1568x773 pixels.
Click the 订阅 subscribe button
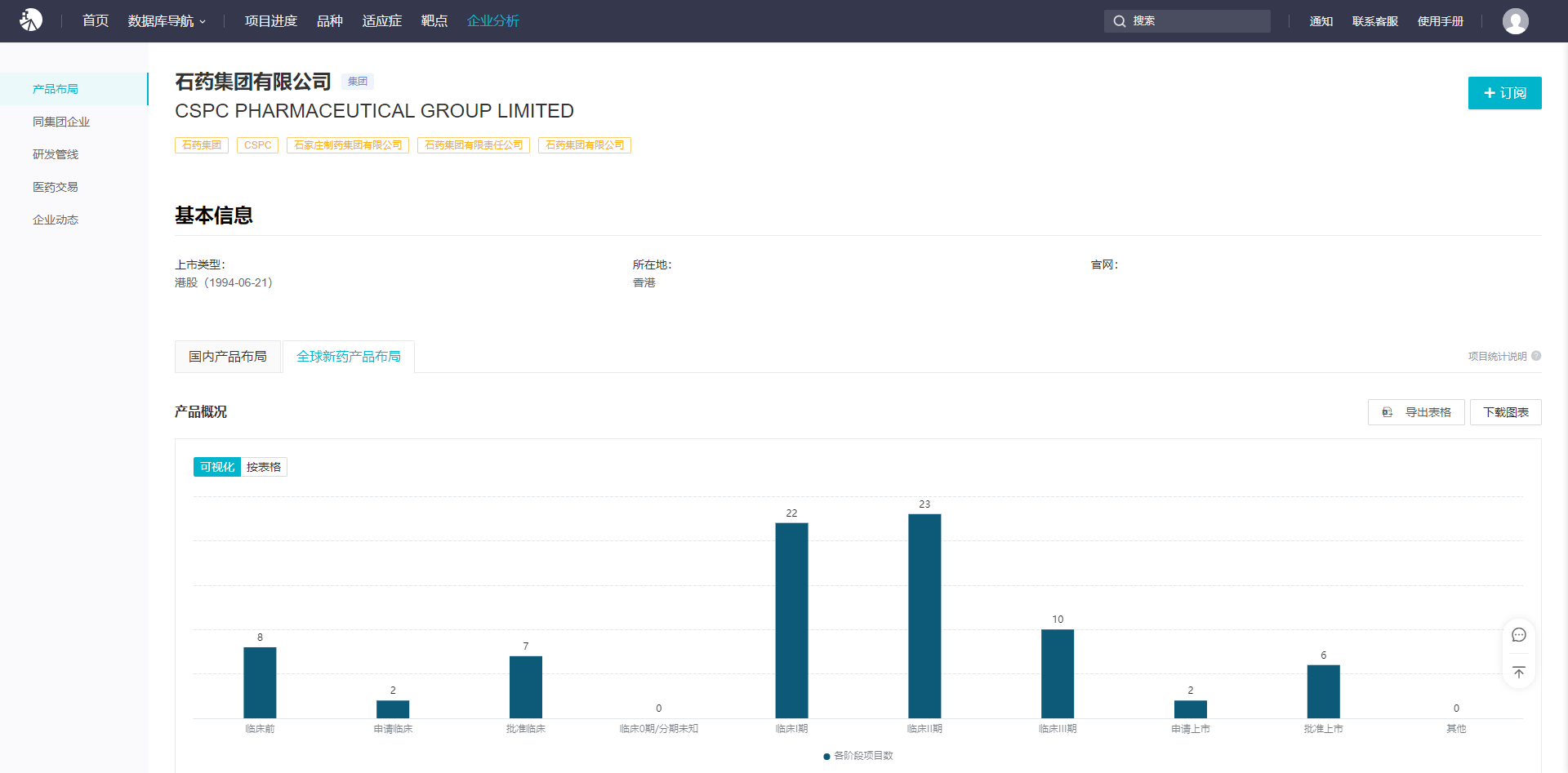1504,93
